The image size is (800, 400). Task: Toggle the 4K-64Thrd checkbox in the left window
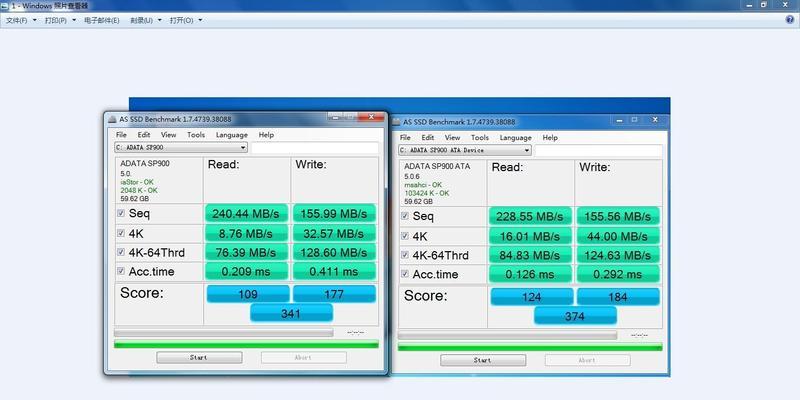[121, 252]
